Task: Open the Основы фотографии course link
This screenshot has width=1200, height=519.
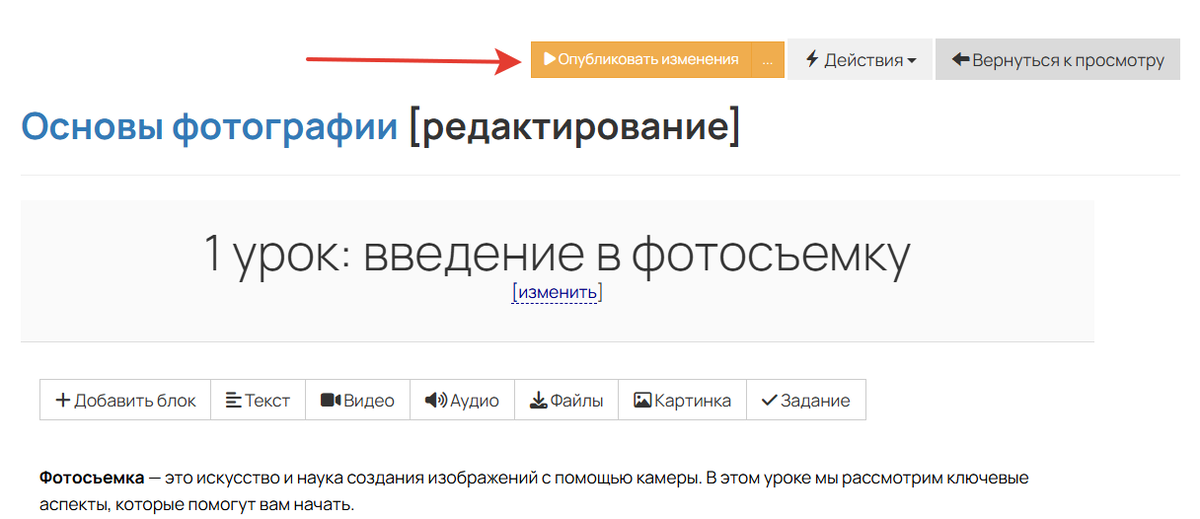Action: click(209, 127)
